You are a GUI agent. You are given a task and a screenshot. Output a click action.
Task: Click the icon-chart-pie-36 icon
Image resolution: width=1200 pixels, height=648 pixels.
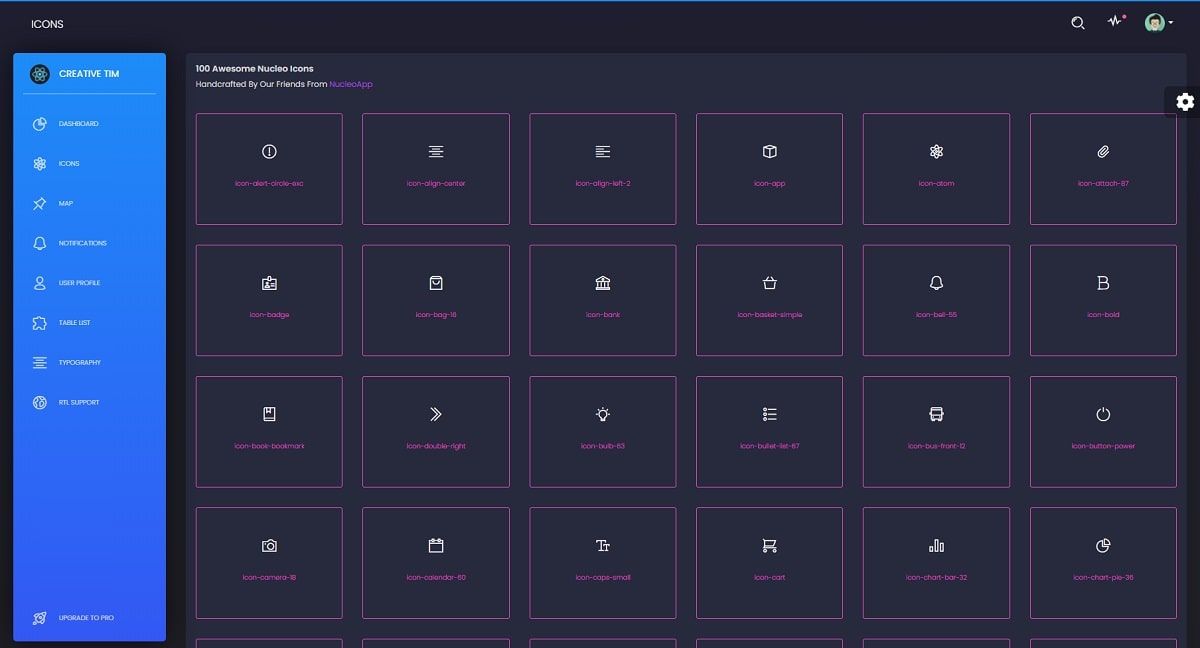(x=1102, y=562)
